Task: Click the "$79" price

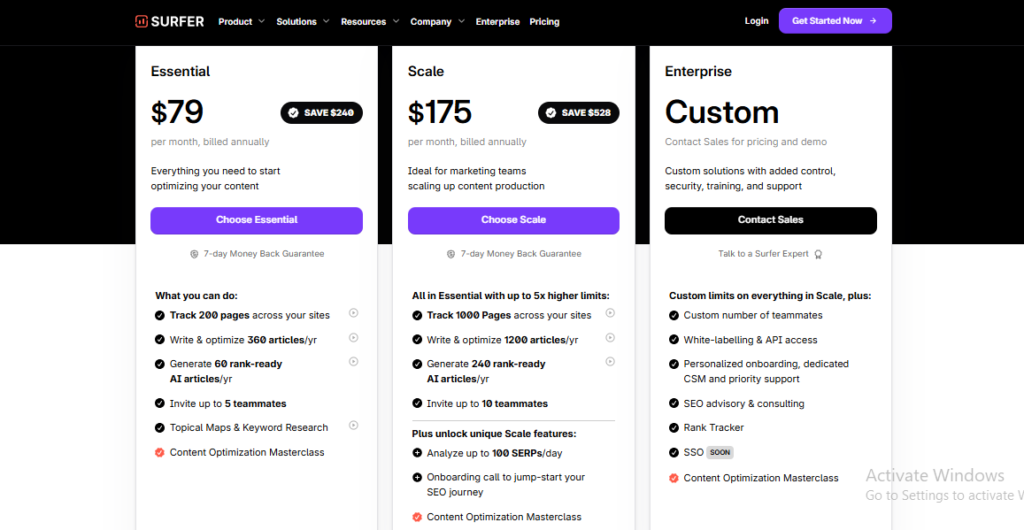Action: (x=177, y=112)
